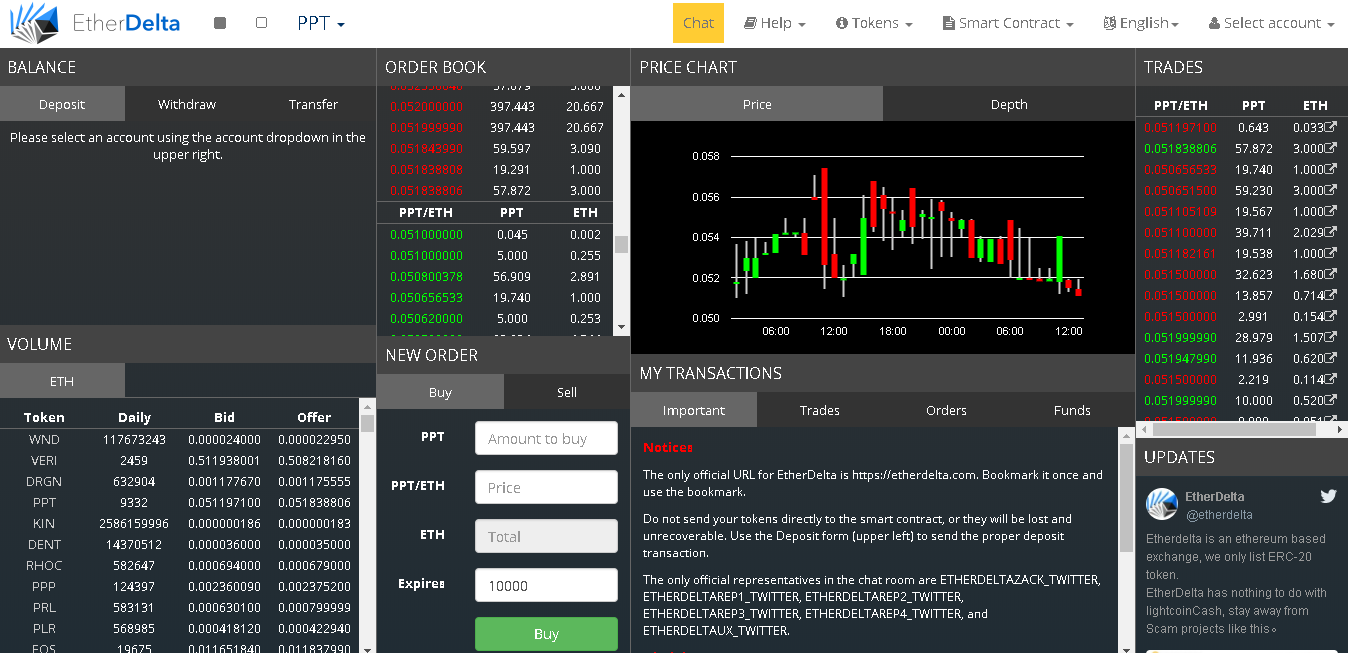Open the Funds tab in My Transactions

pos(1072,410)
